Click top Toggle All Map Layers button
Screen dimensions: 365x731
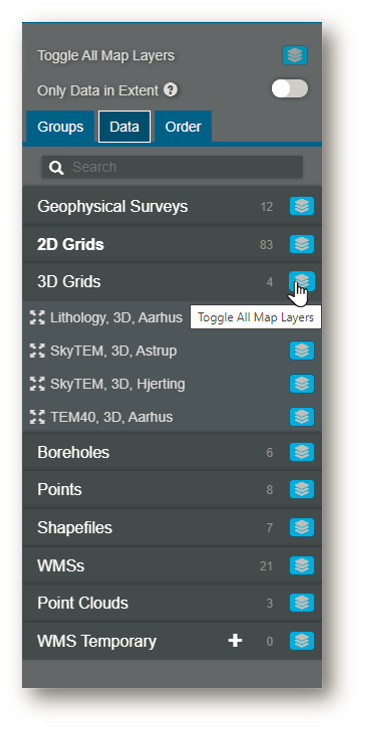coord(295,55)
